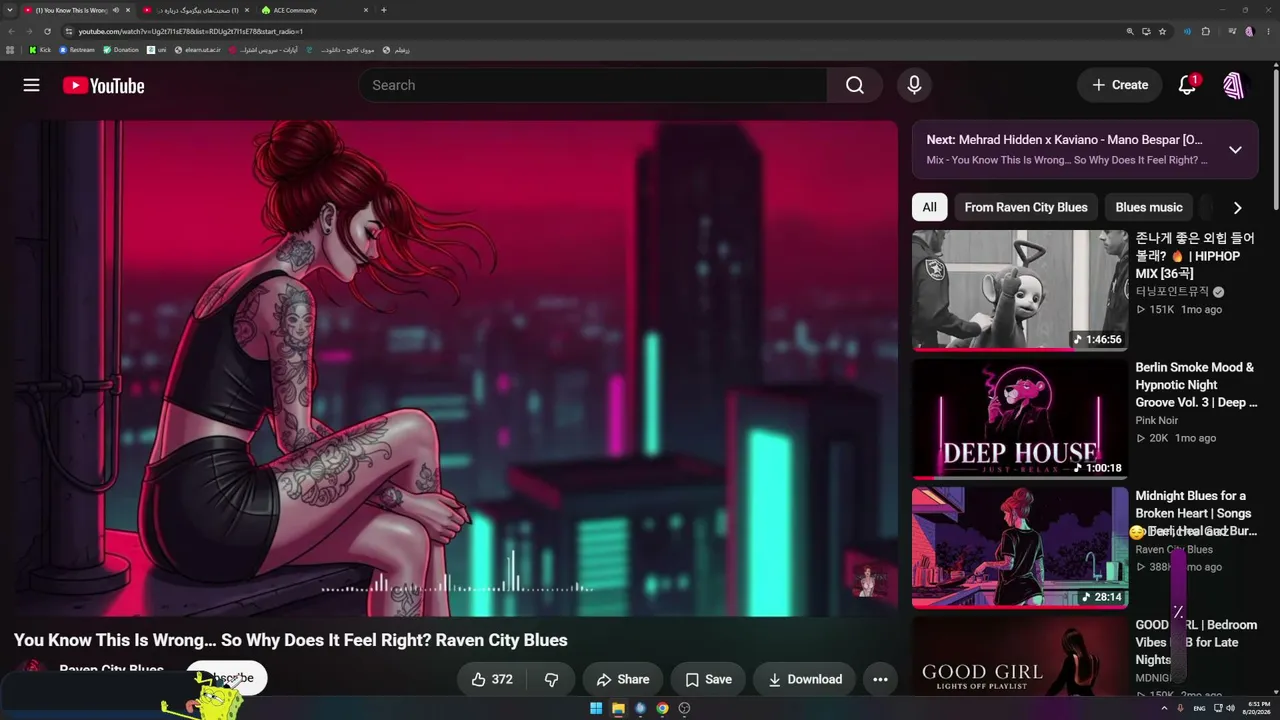Open the elearn.ut.ac.ir bookmark
The image size is (1280, 720).
click(x=197, y=49)
